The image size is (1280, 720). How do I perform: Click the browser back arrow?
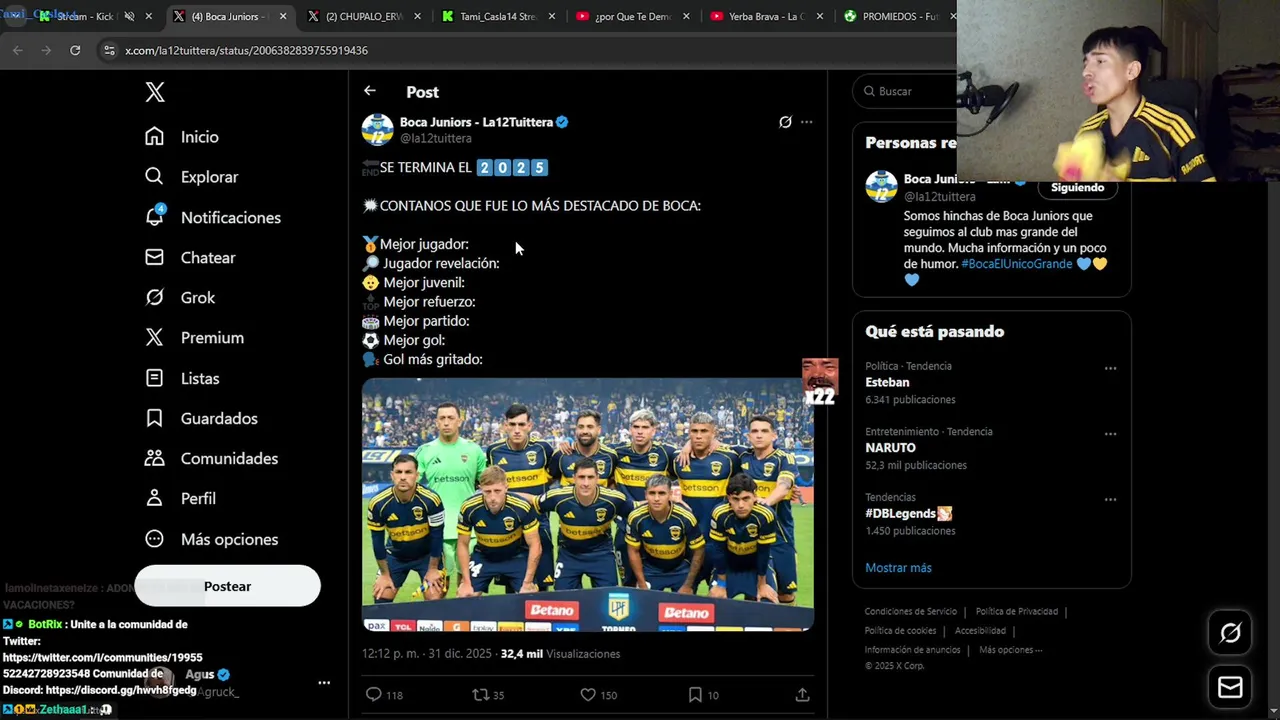pos(17,50)
